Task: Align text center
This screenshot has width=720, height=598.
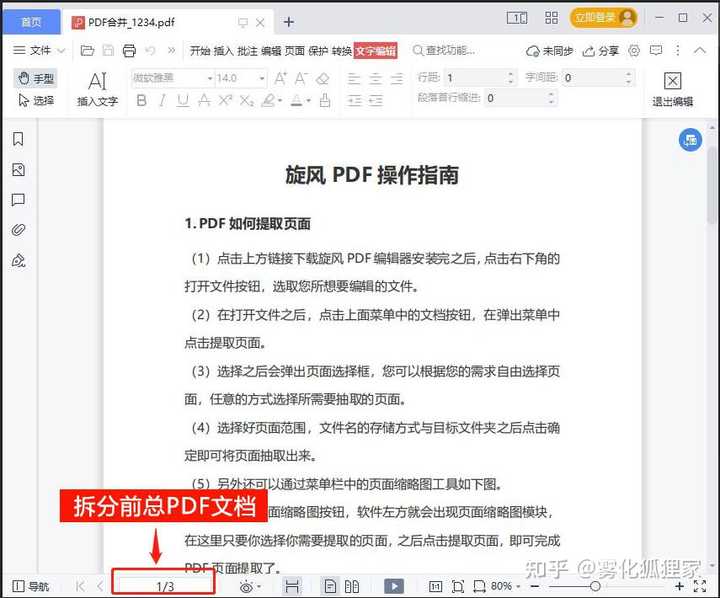Action: [376, 79]
